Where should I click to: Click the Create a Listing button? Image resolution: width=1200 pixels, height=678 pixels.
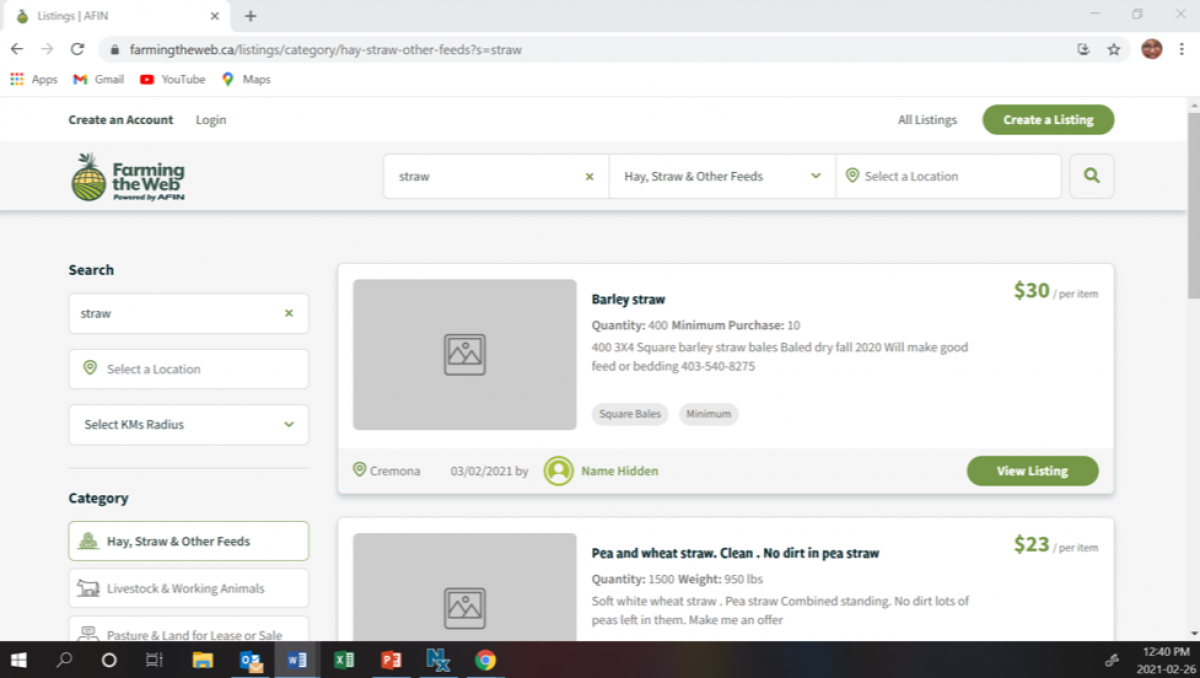pos(1048,120)
